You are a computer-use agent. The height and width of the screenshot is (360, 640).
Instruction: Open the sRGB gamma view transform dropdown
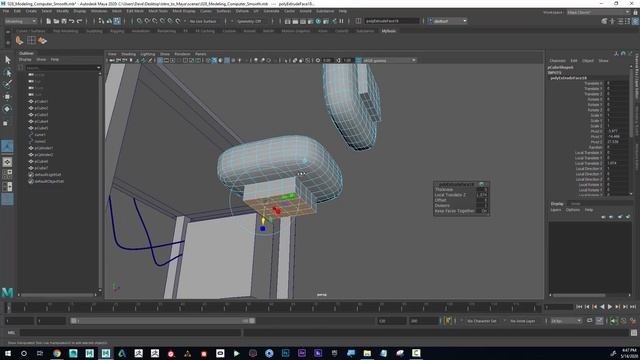(389, 60)
